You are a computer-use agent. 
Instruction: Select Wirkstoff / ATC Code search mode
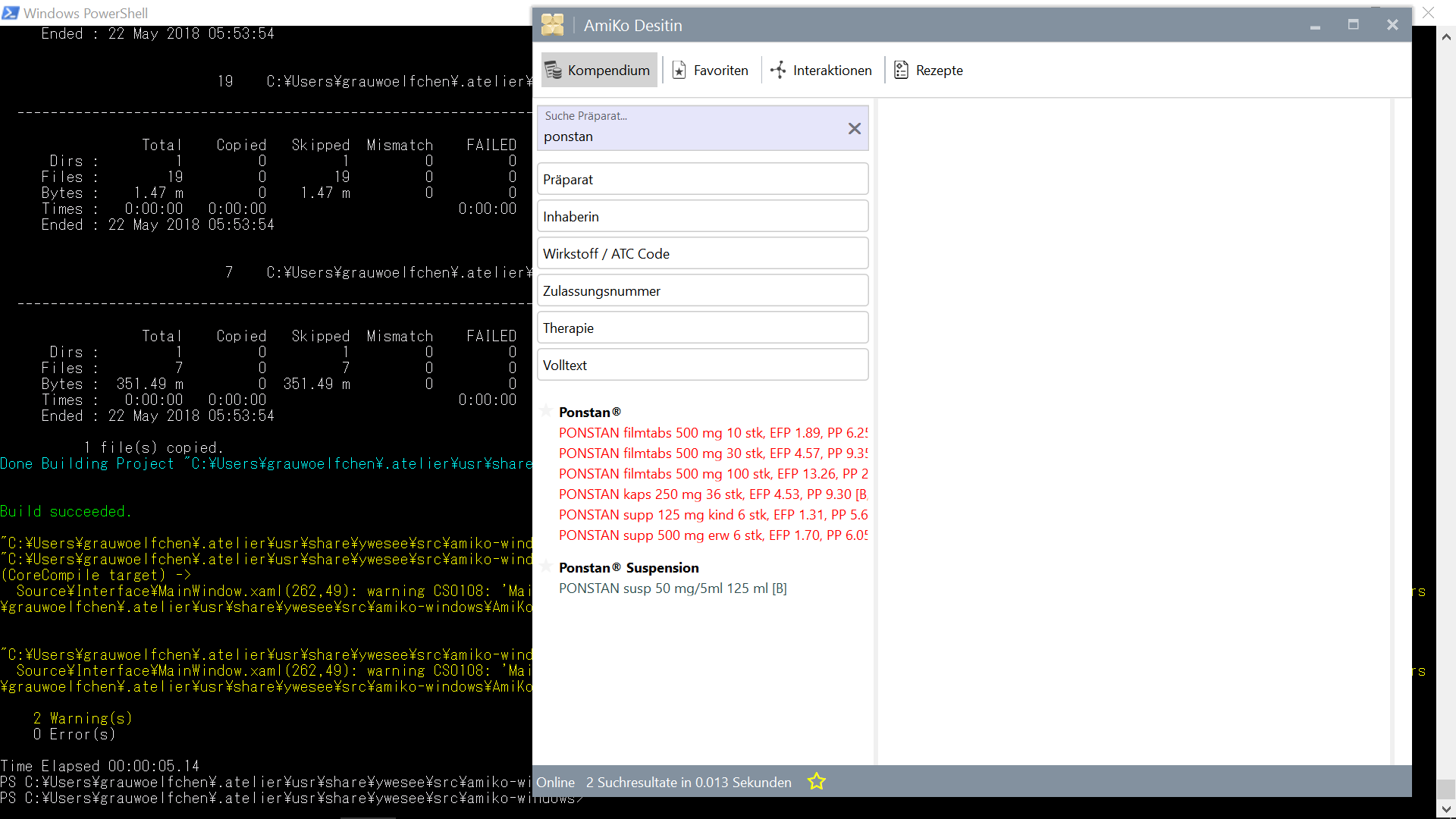point(703,253)
